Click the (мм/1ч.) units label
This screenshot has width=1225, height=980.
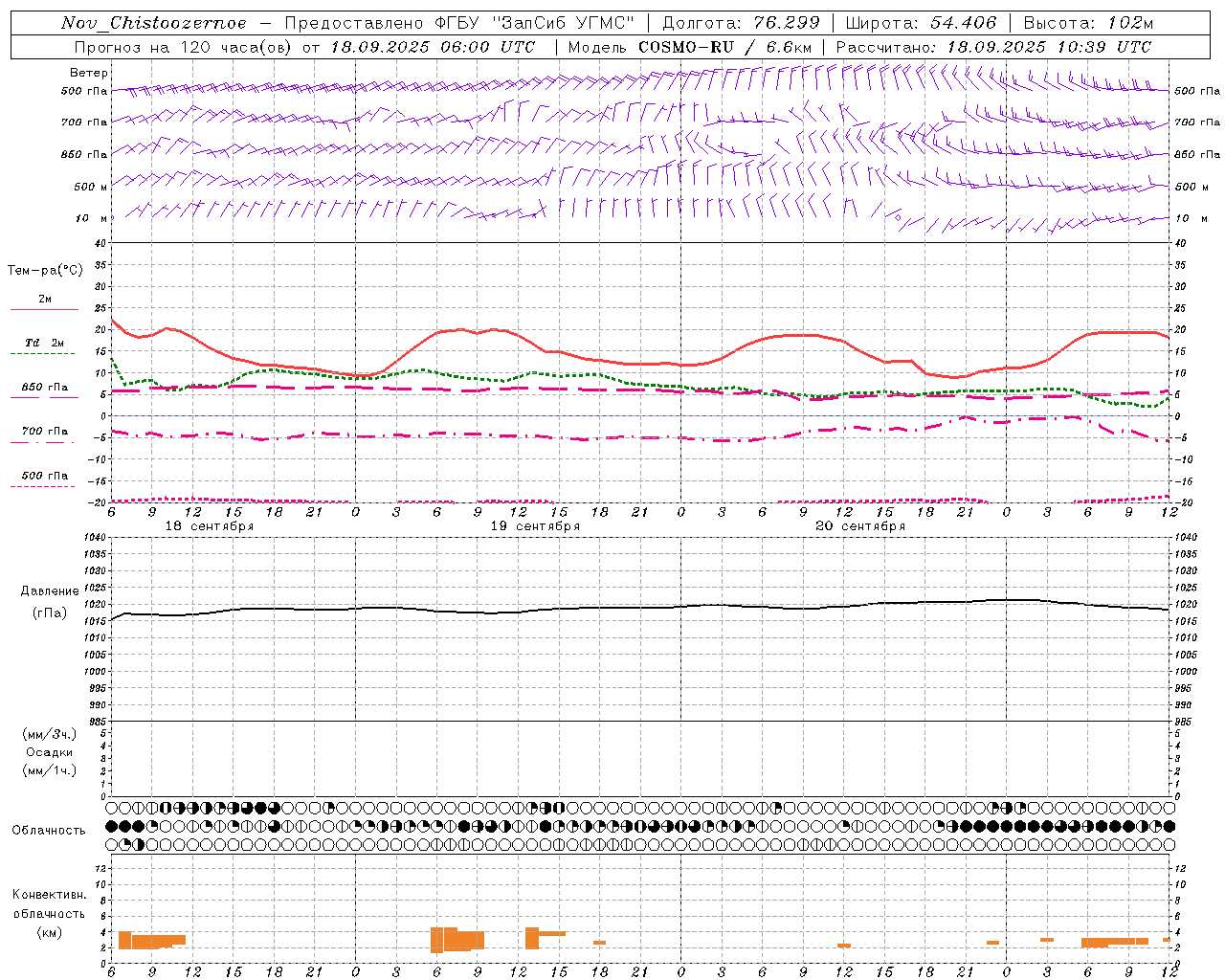50,770
